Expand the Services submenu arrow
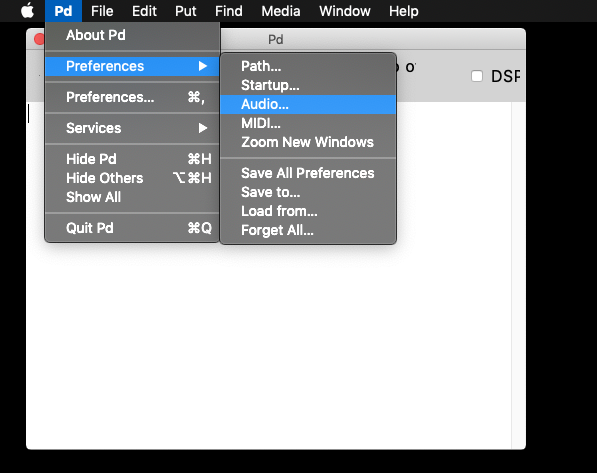Screen dimensions: 597x473 pos(203,128)
